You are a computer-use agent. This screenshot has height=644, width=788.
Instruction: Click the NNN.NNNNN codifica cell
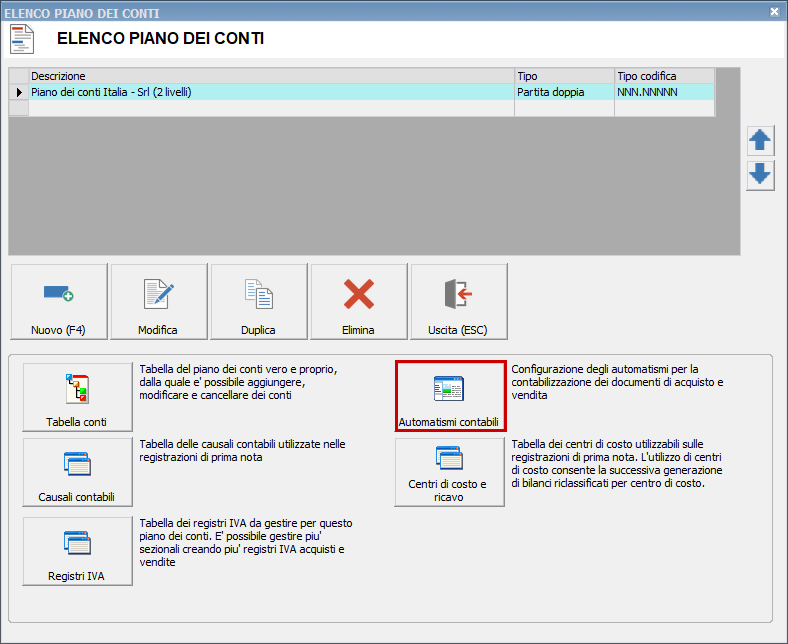point(663,92)
